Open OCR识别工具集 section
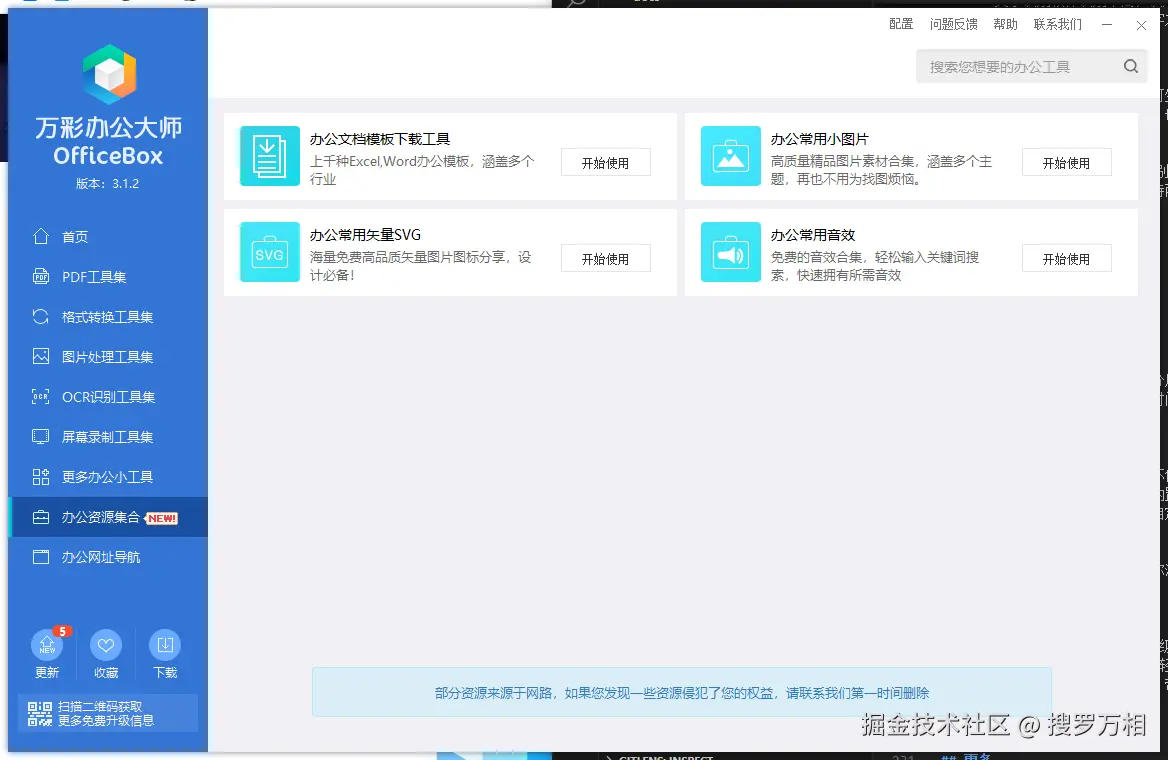This screenshot has height=760, width=1168. [108, 396]
